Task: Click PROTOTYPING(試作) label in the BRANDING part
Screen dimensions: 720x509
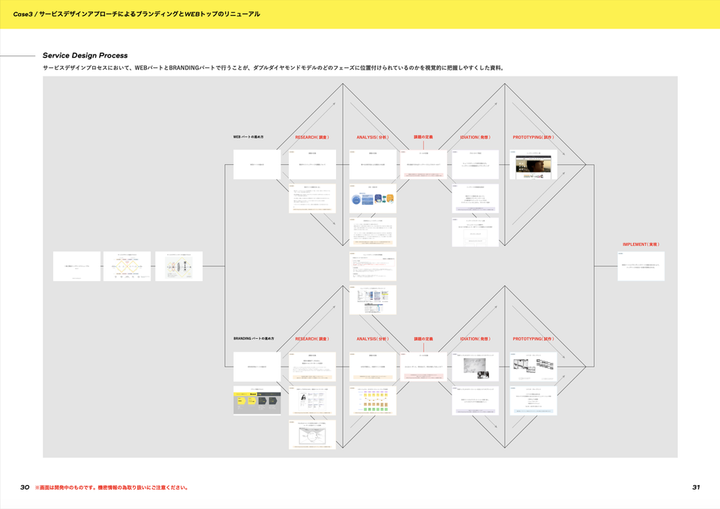Action: click(533, 339)
